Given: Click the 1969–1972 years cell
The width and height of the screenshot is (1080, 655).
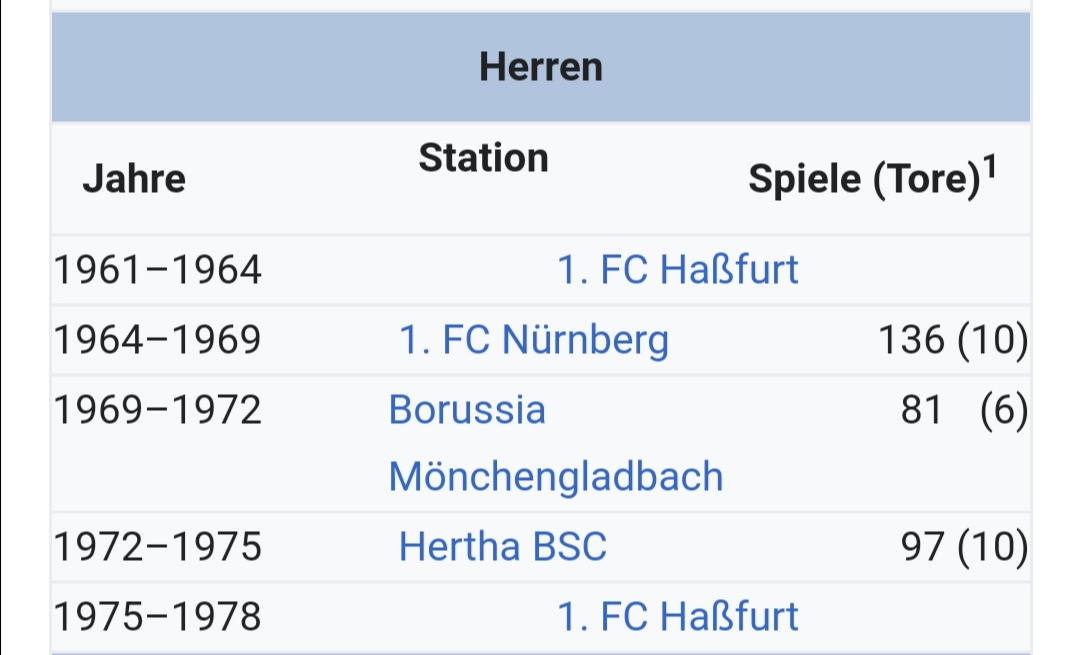Looking at the screenshot, I should tap(157, 410).
